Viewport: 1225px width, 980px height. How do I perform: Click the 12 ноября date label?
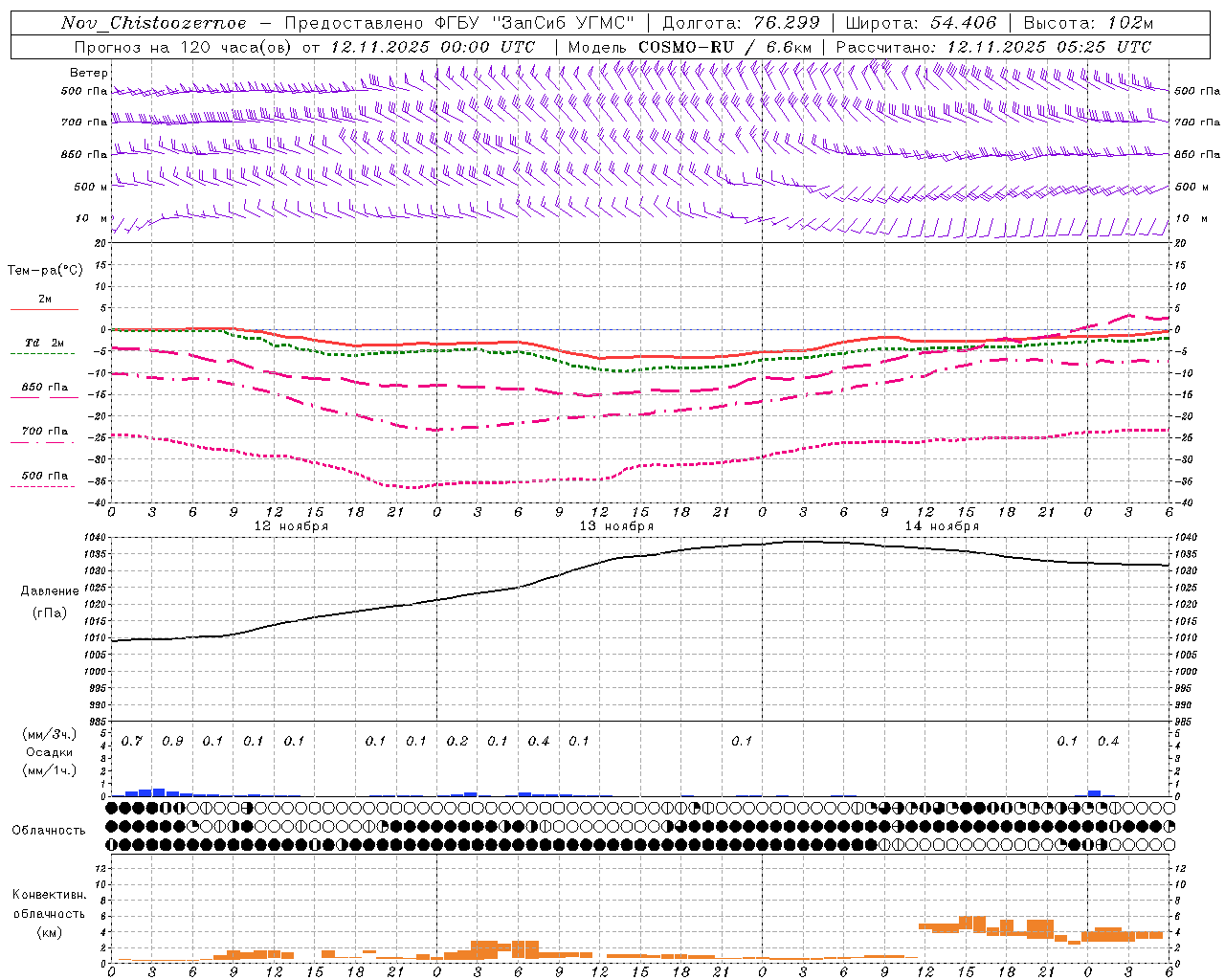pyautogui.click(x=291, y=526)
